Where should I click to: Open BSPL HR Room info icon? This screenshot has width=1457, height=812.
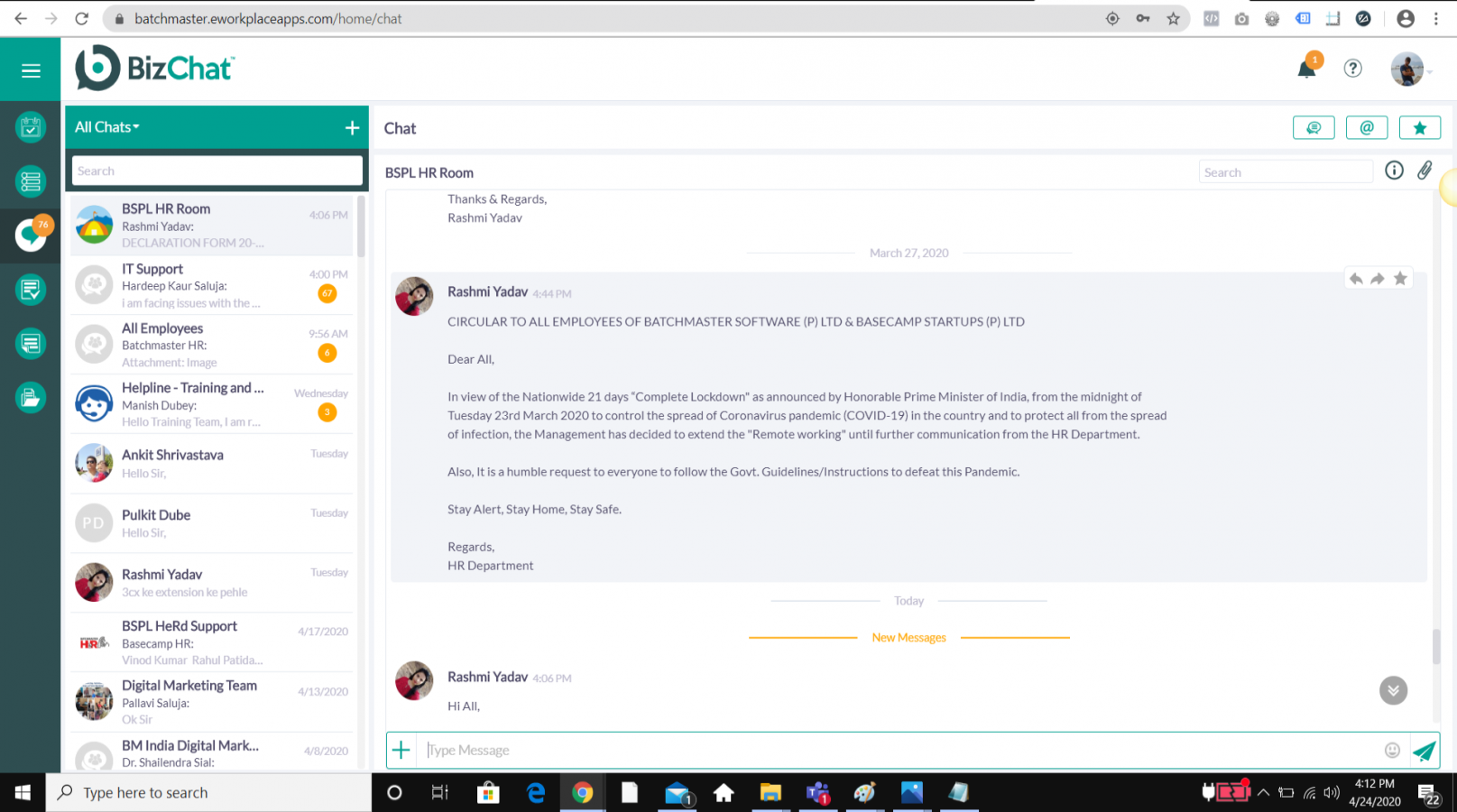point(1394,171)
